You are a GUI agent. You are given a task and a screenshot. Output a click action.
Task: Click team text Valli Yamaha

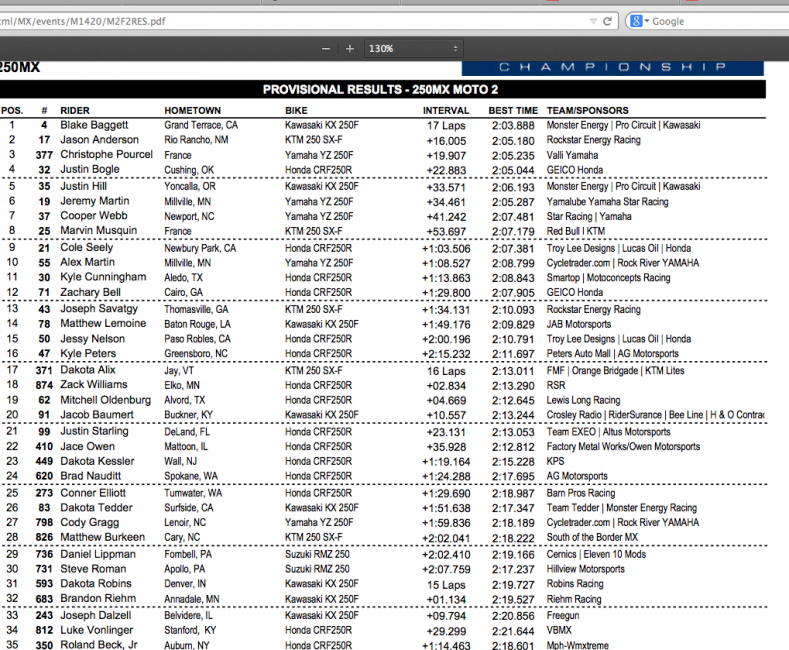coord(573,155)
